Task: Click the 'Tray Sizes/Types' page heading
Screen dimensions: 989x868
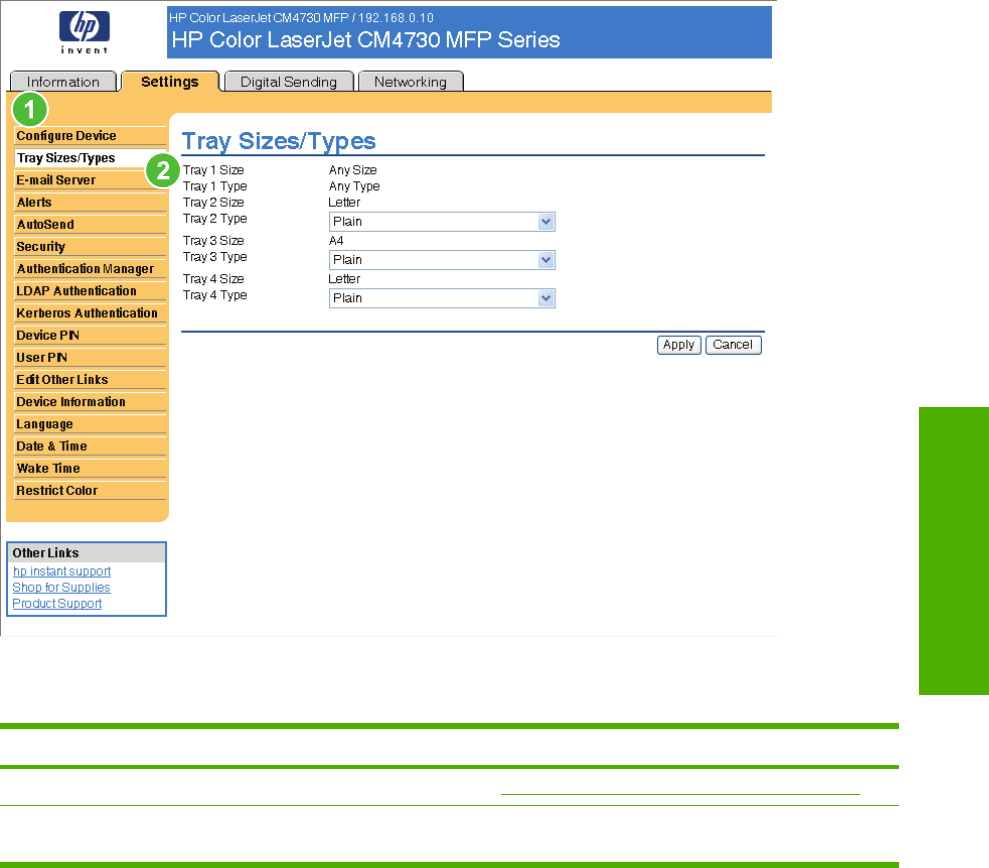Action: (279, 141)
